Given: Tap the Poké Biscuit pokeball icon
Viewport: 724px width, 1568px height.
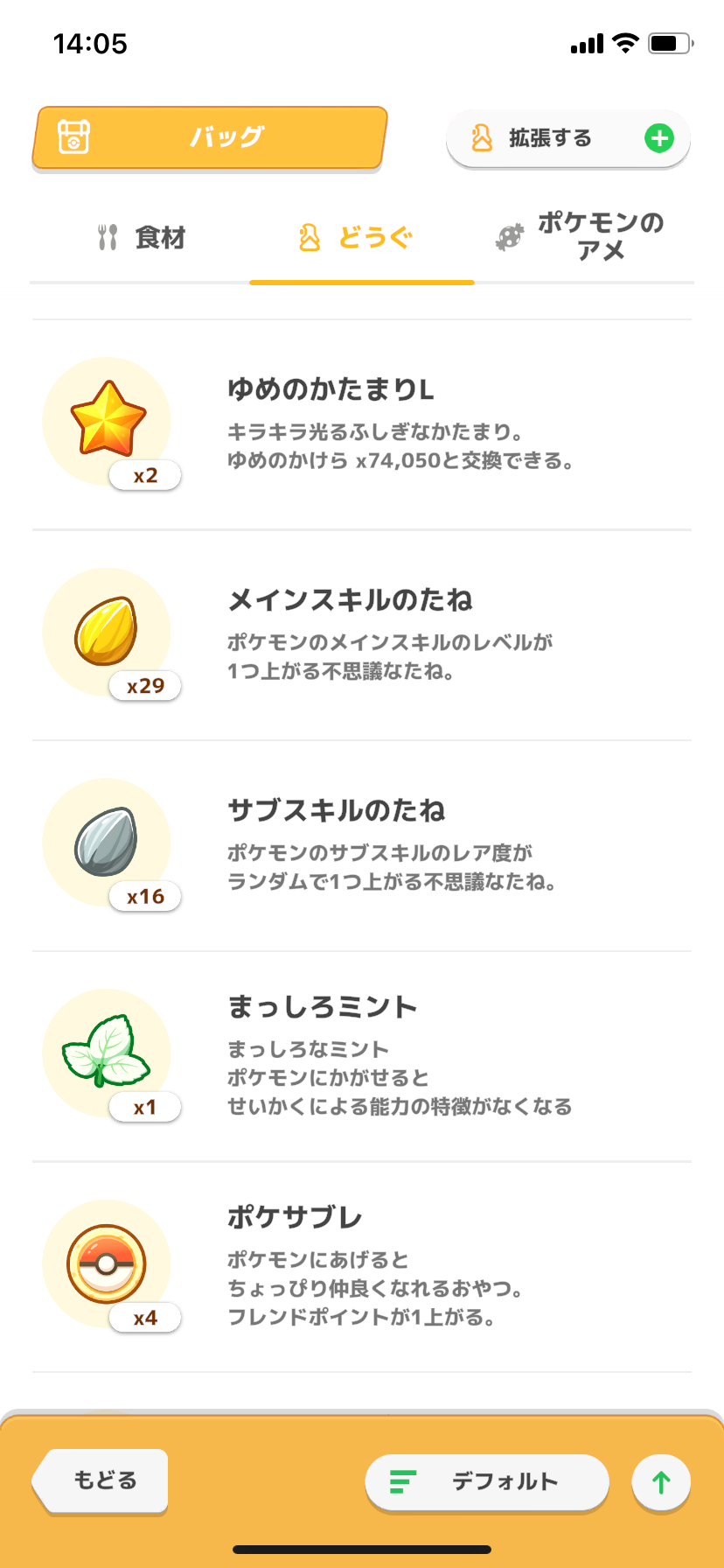Looking at the screenshot, I should coord(106,1263).
